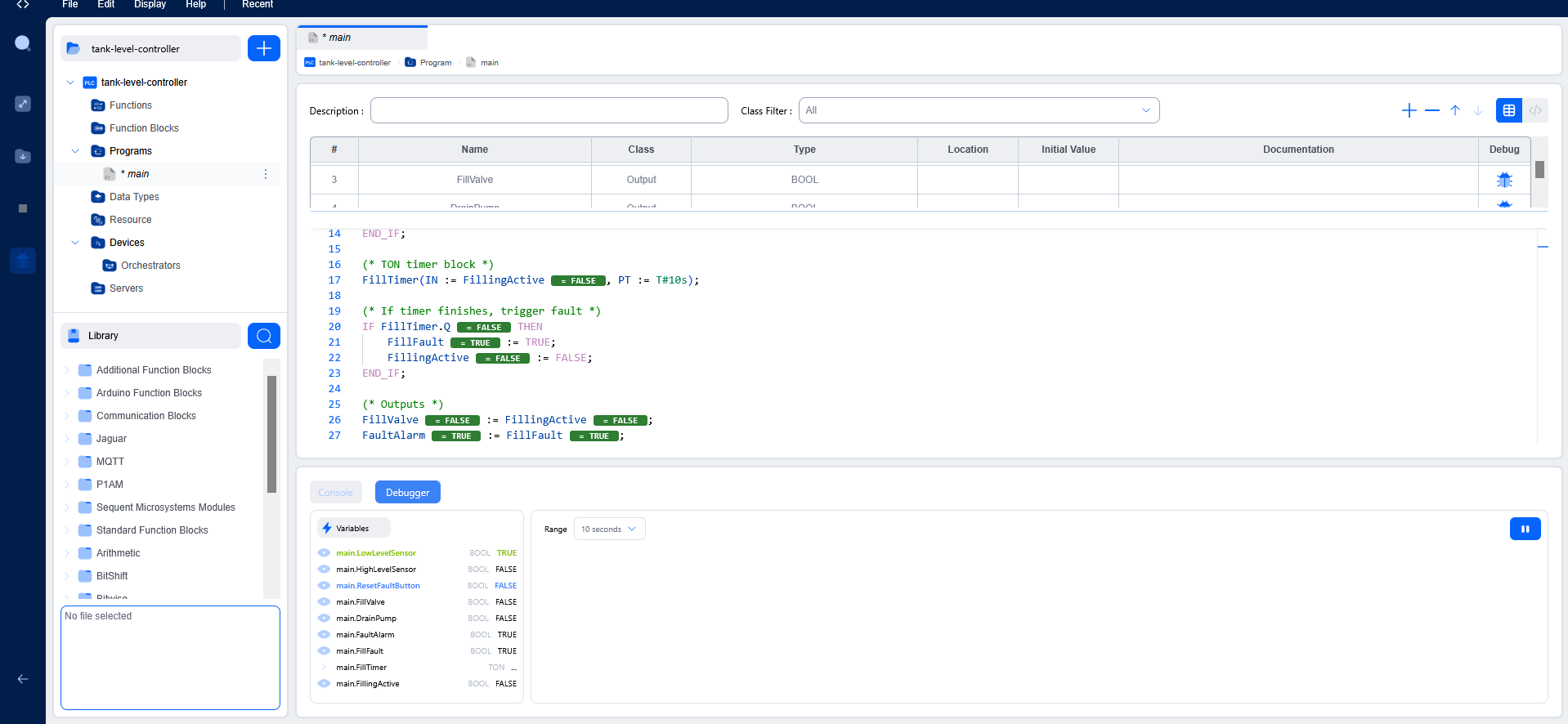1568x724 pixels.
Task: Click the Description input field
Action: pyautogui.click(x=549, y=110)
